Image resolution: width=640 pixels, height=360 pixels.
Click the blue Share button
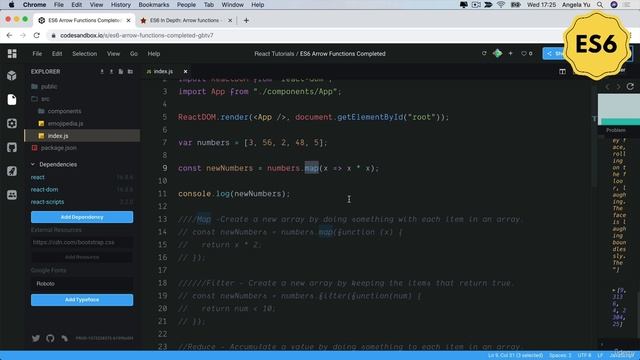click(x=554, y=53)
